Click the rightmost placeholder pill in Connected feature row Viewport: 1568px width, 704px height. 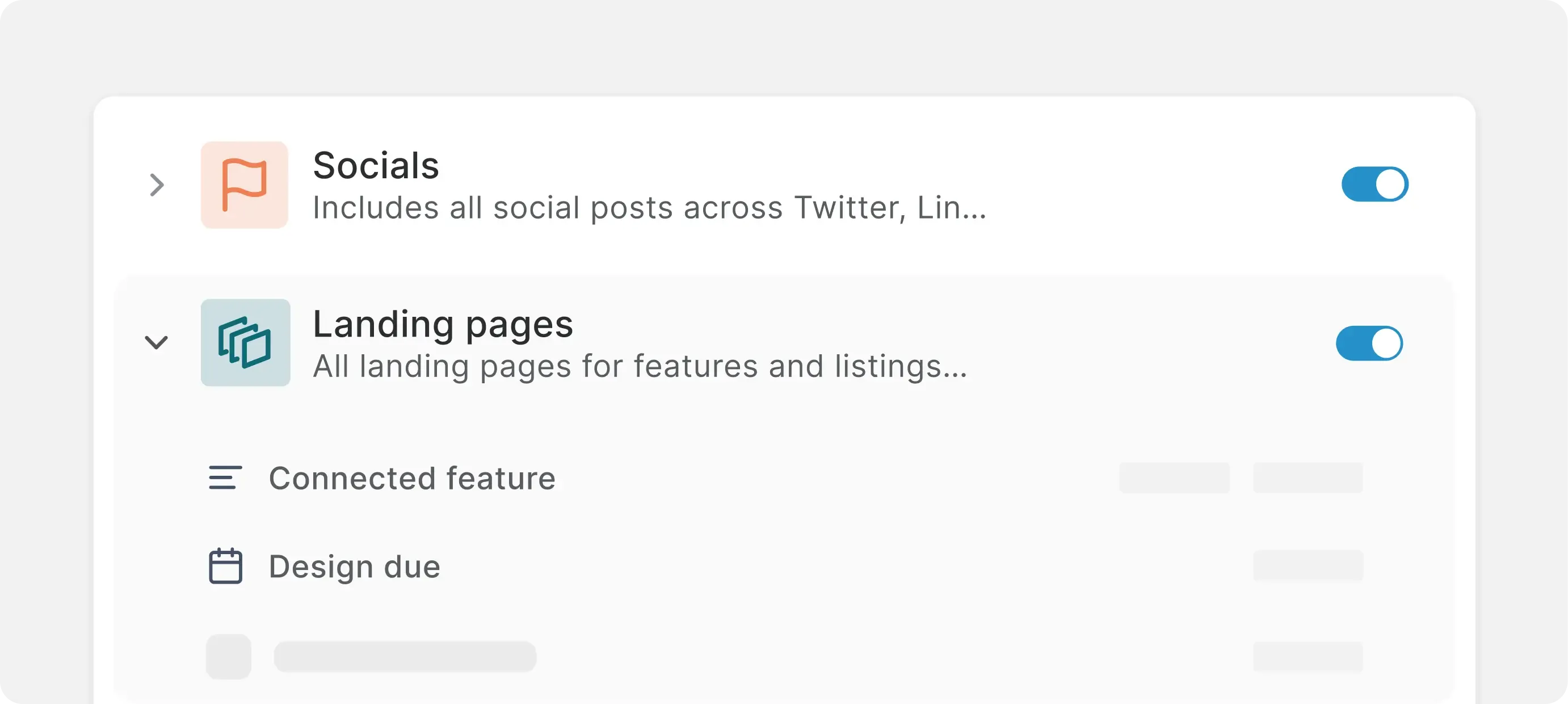[x=1308, y=477]
